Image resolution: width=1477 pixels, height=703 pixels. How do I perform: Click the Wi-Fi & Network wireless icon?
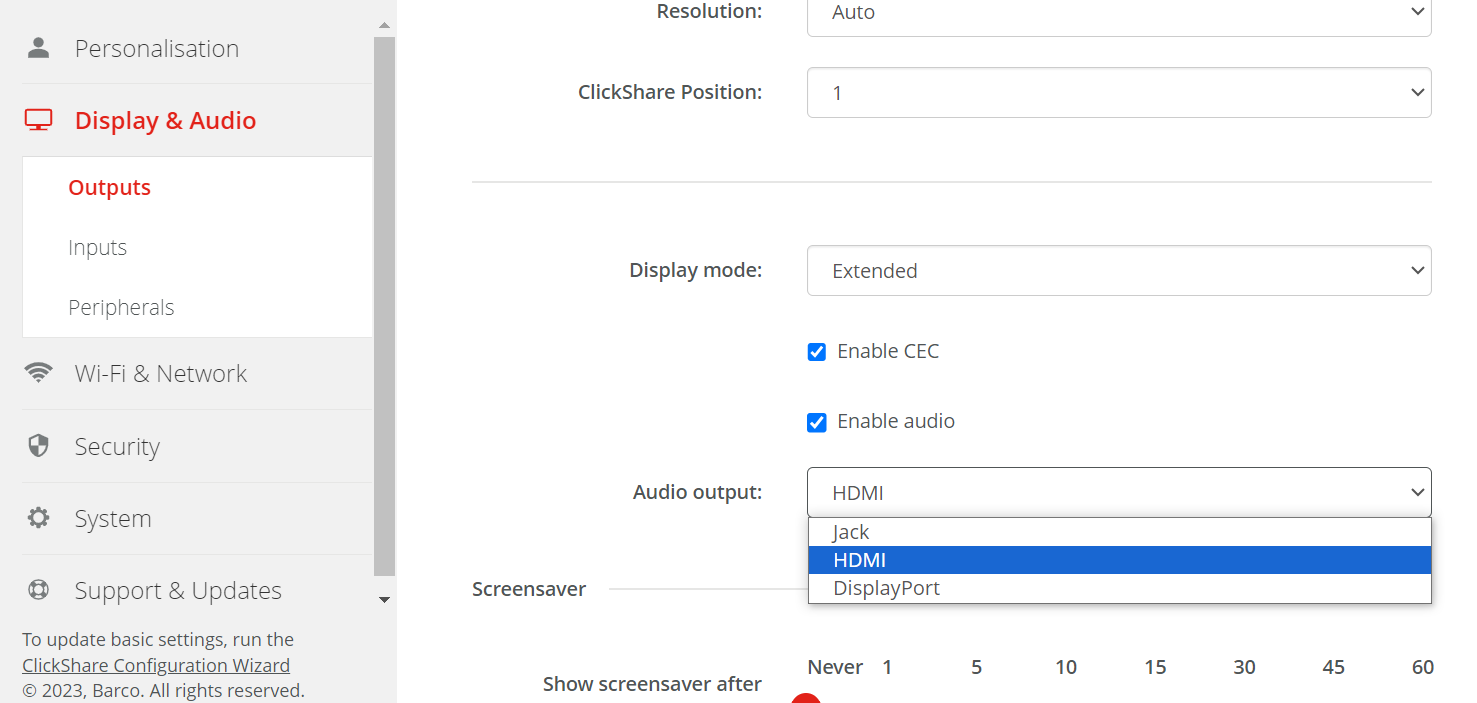(x=38, y=372)
